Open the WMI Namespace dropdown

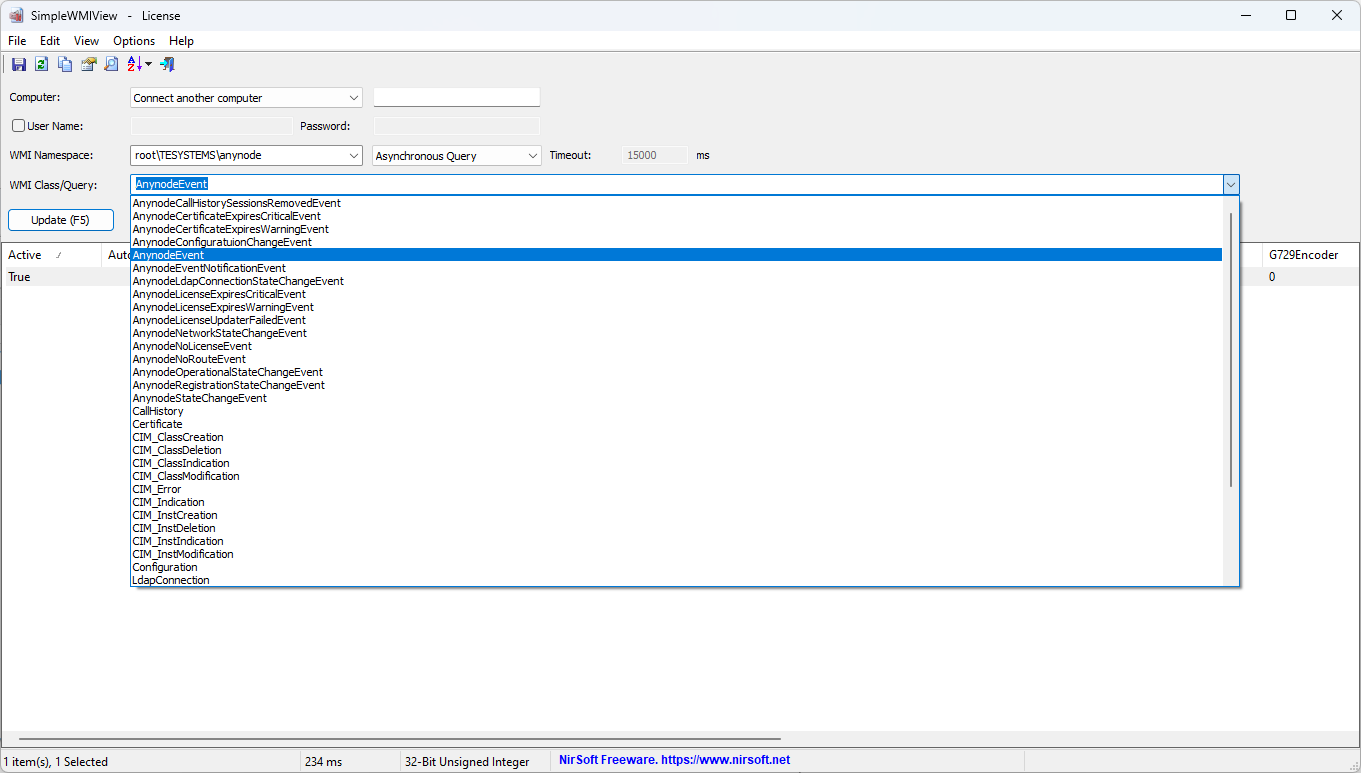tap(355, 155)
